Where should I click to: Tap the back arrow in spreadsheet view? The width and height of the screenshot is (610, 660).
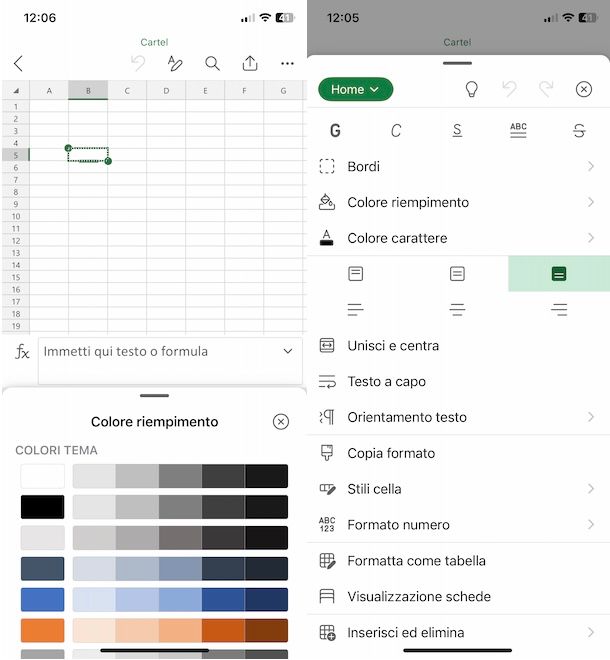(18, 64)
